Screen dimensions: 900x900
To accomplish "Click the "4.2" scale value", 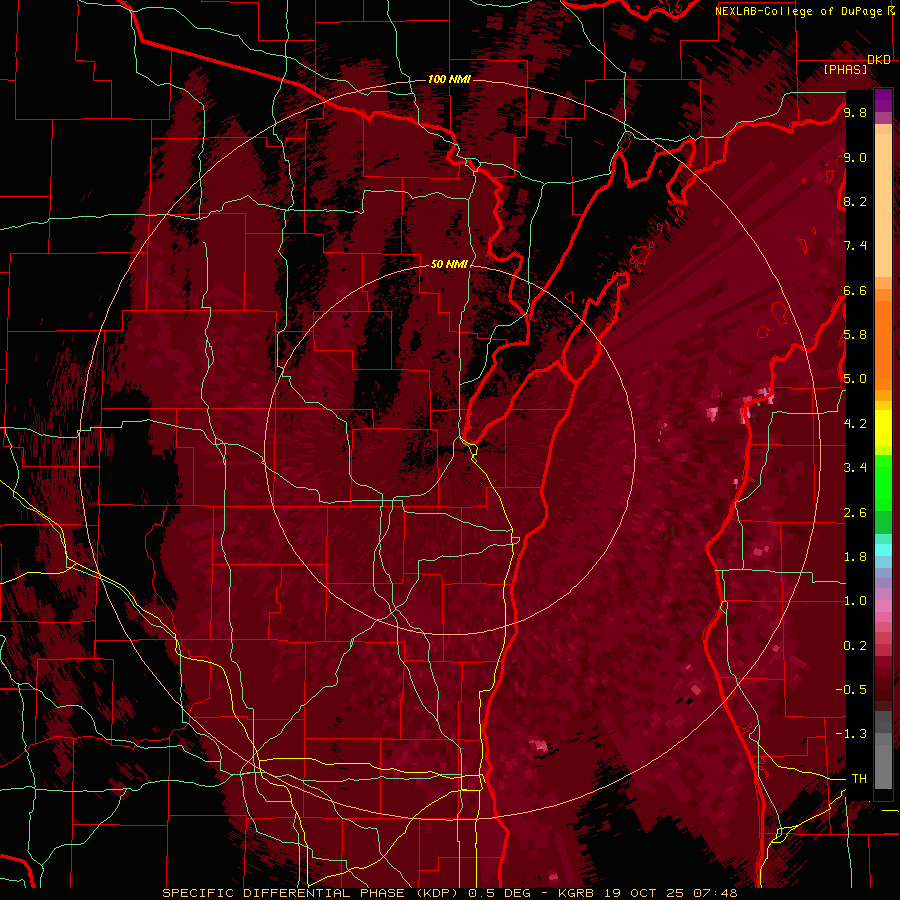I will [x=855, y=423].
